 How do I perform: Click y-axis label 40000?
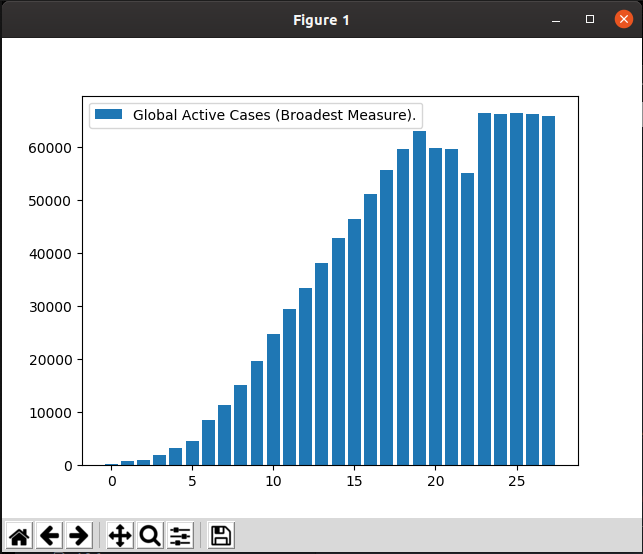click(x=50, y=254)
